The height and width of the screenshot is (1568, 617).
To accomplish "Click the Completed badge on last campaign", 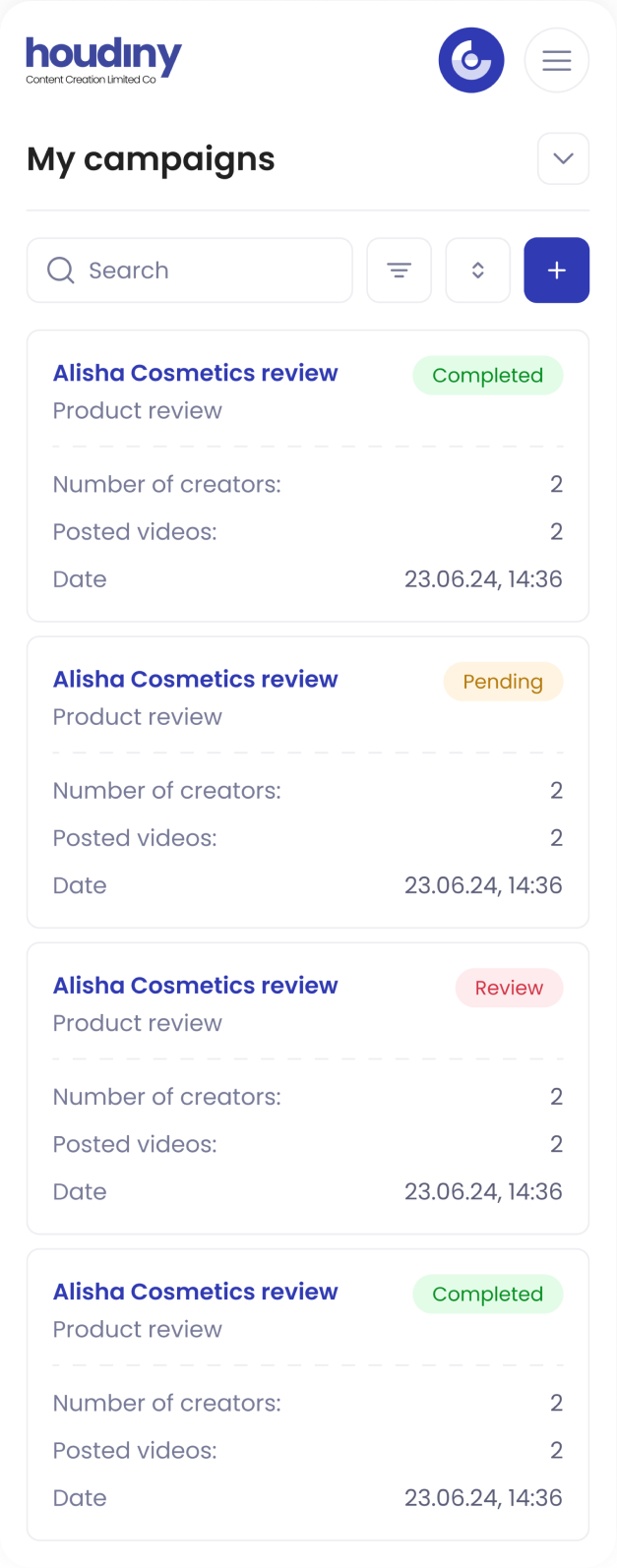I will 487,1295.
